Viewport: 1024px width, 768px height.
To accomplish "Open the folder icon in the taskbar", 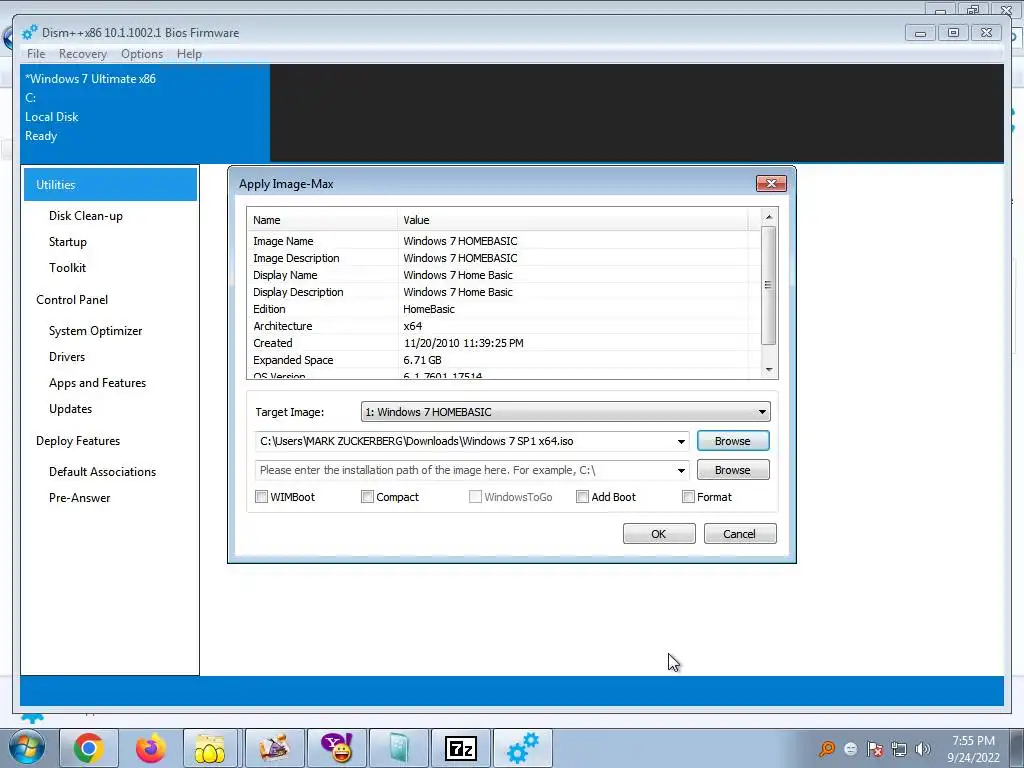I will tap(212, 748).
